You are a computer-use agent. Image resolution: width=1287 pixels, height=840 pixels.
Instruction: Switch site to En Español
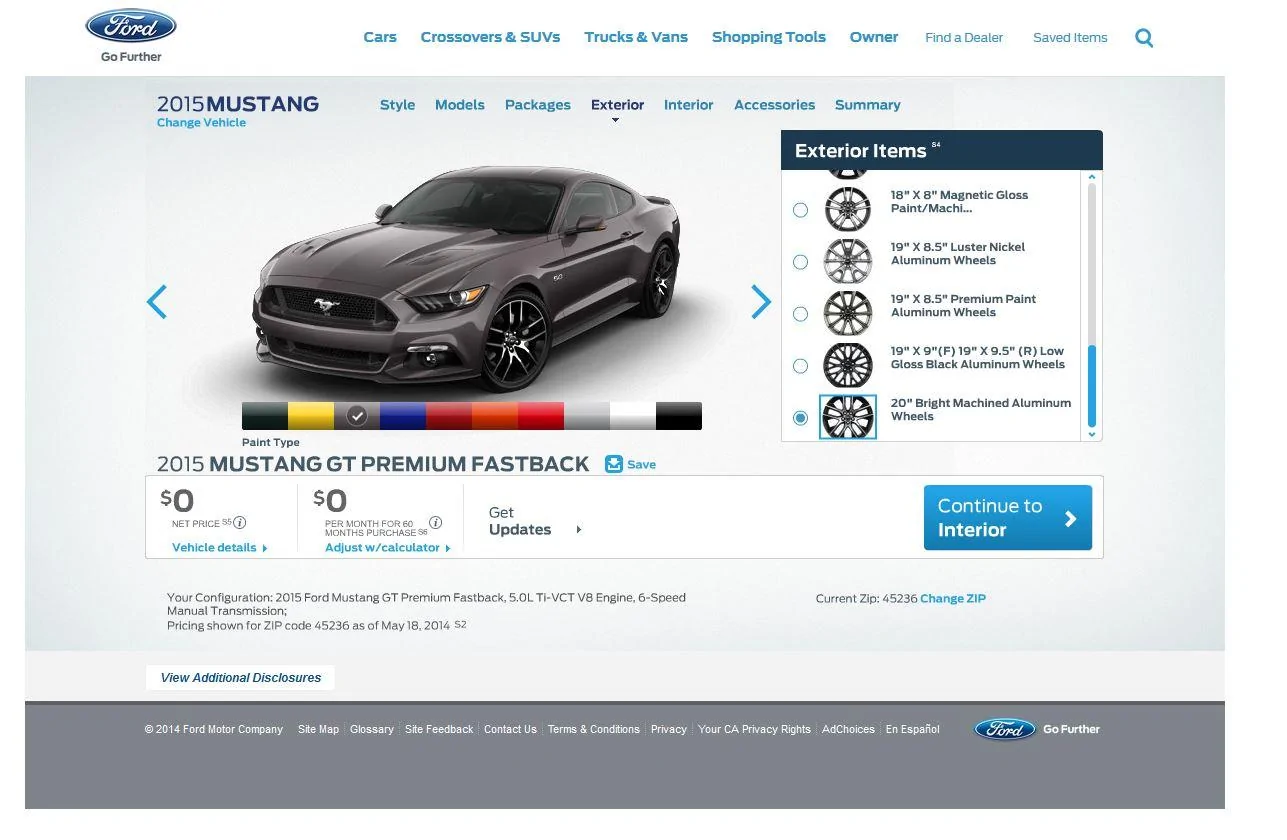(913, 730)
